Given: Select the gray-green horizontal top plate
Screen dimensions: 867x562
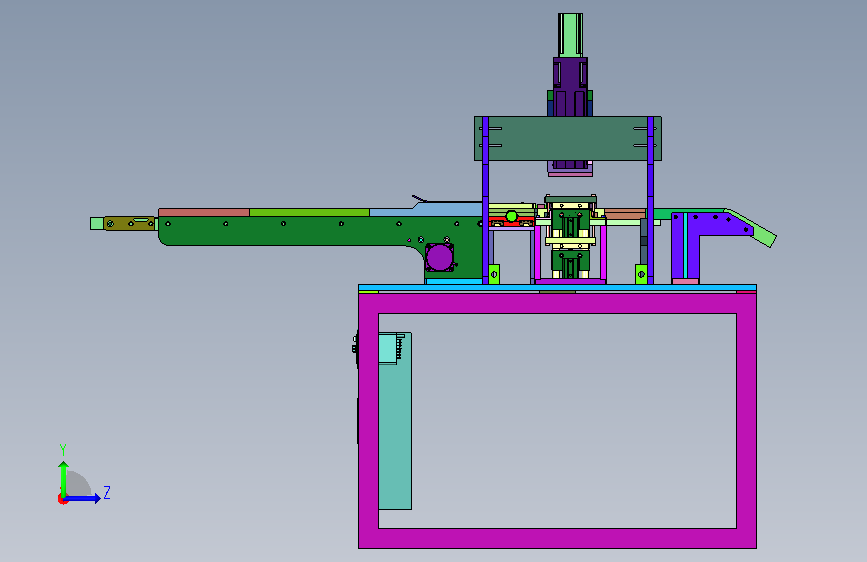Looking at the screenshot, I should point(568,139).
